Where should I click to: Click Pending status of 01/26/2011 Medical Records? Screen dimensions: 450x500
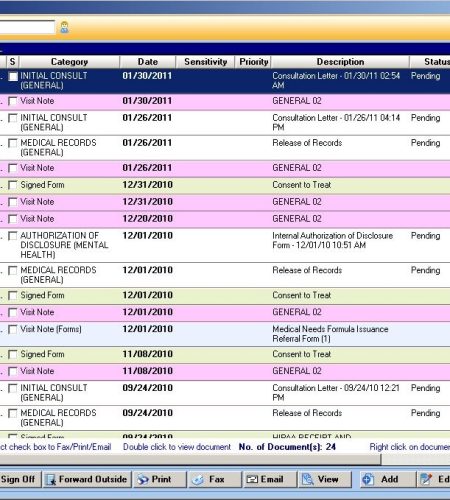click(426, 143)
